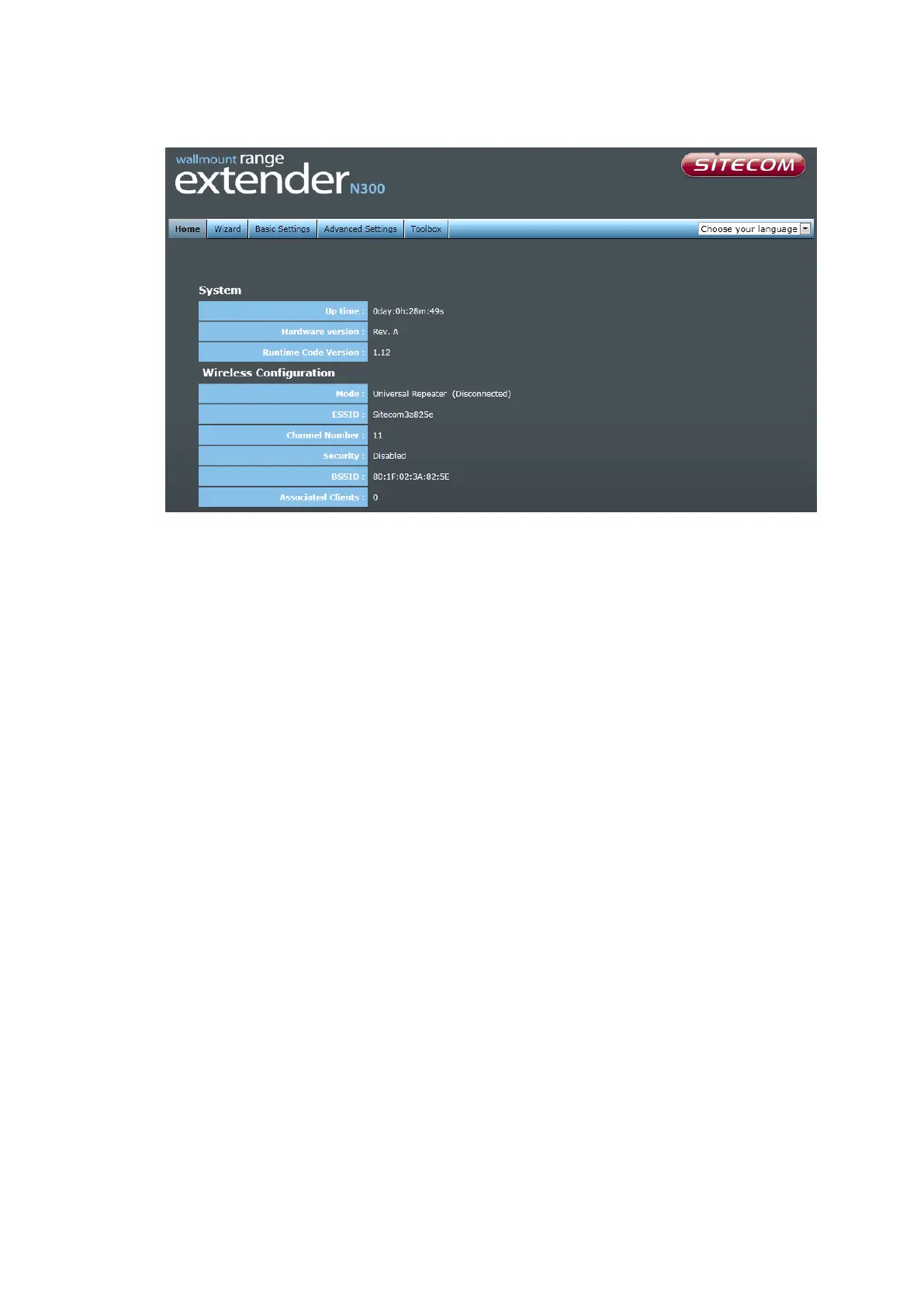Click the ESSID value Sitecom3a825e
This screenshot has width=924, height=1307.
coord(403,415)
